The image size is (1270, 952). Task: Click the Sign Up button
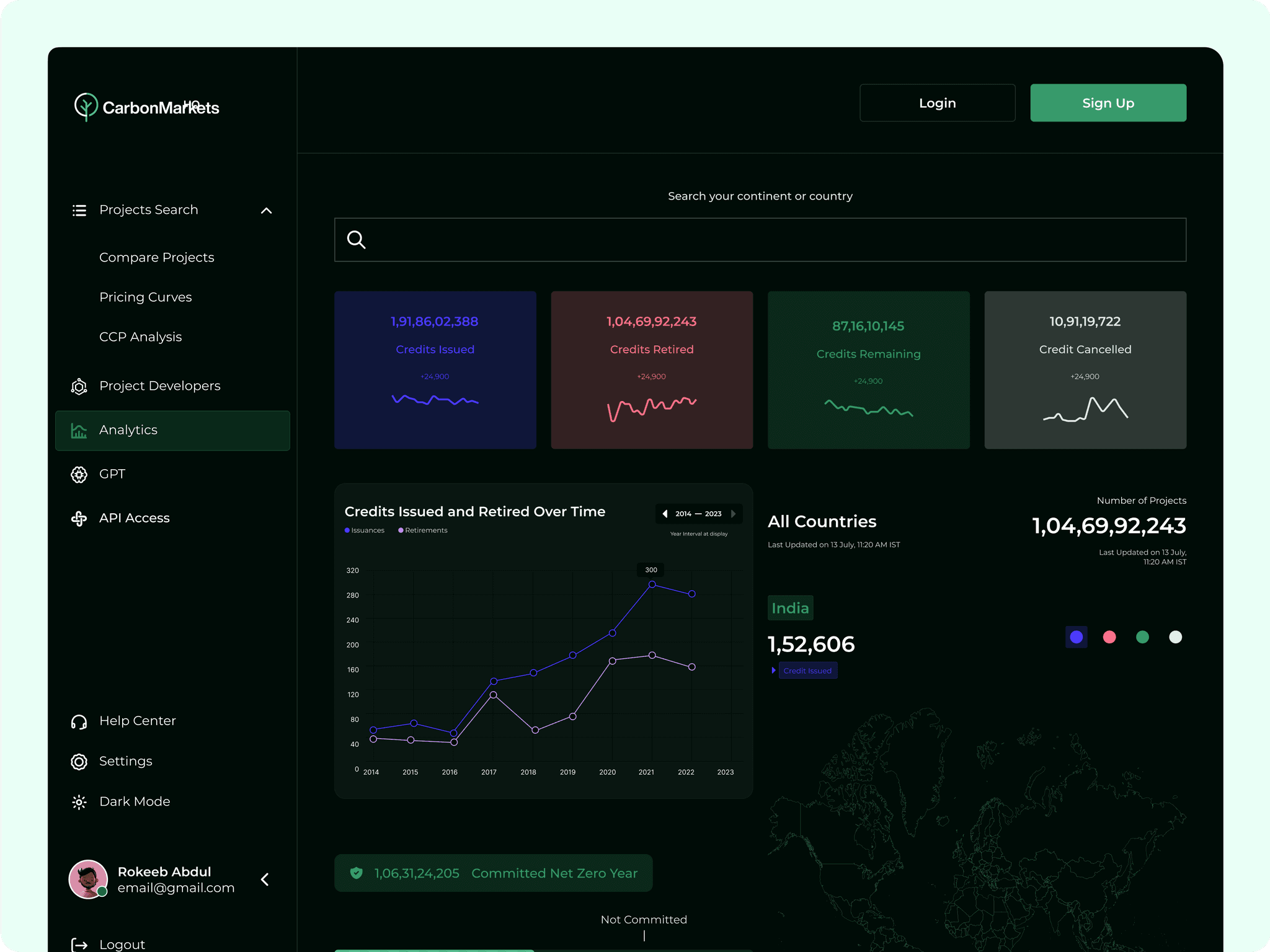pos(1108,103)
